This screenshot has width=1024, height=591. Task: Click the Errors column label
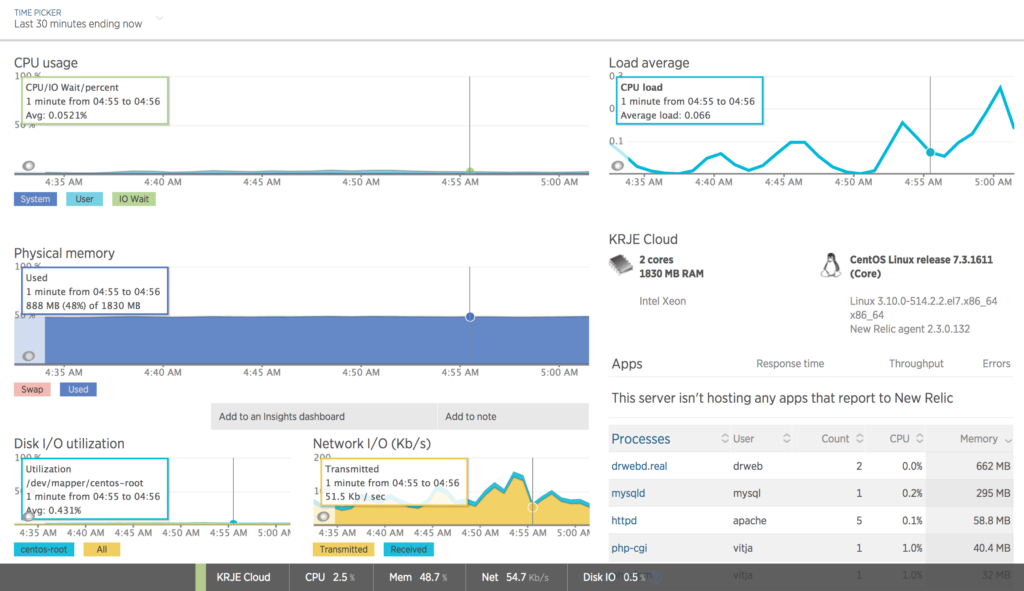point(996,364)
